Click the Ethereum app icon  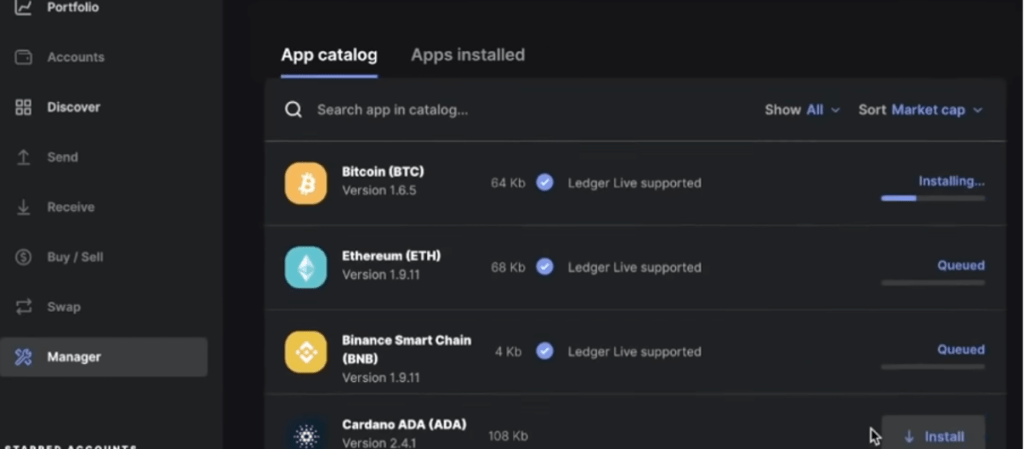(x=305, y=267)
